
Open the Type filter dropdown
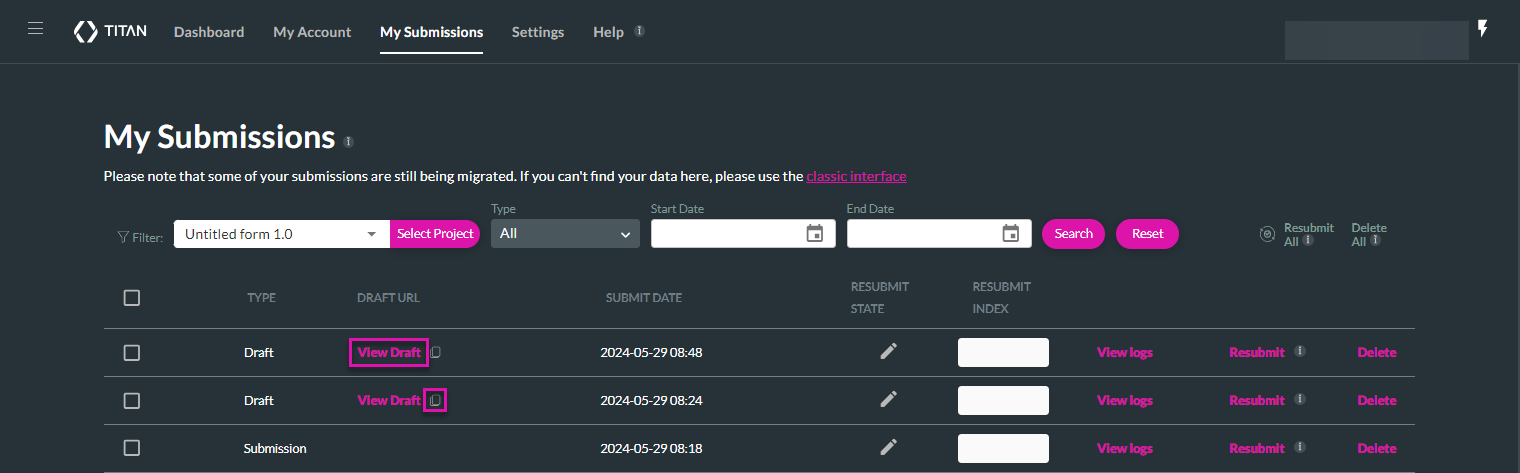tap(564, 234)
